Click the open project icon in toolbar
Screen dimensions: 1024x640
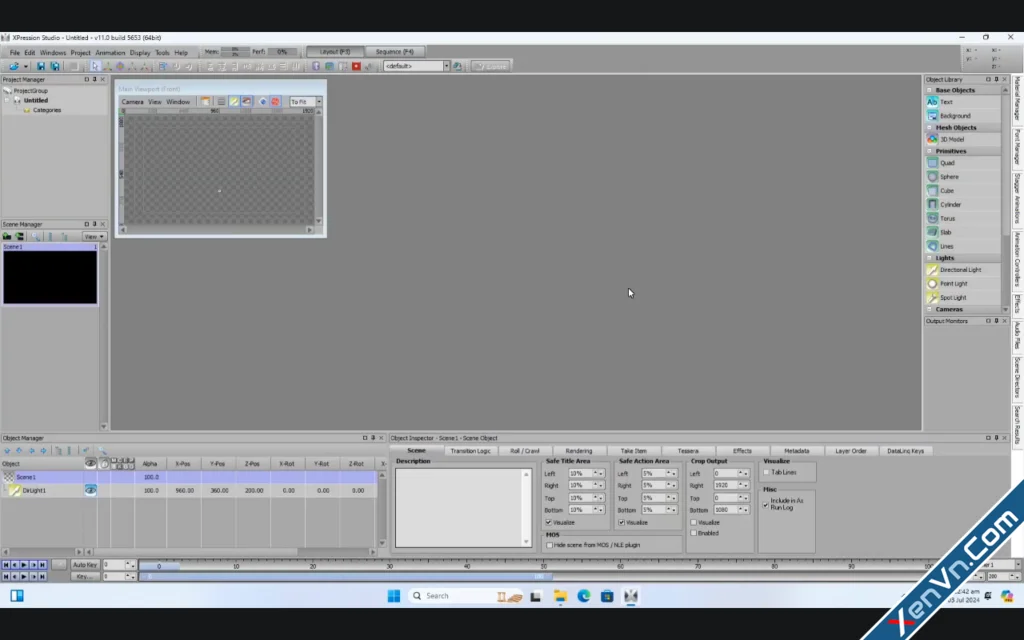[x=14, y=66]
